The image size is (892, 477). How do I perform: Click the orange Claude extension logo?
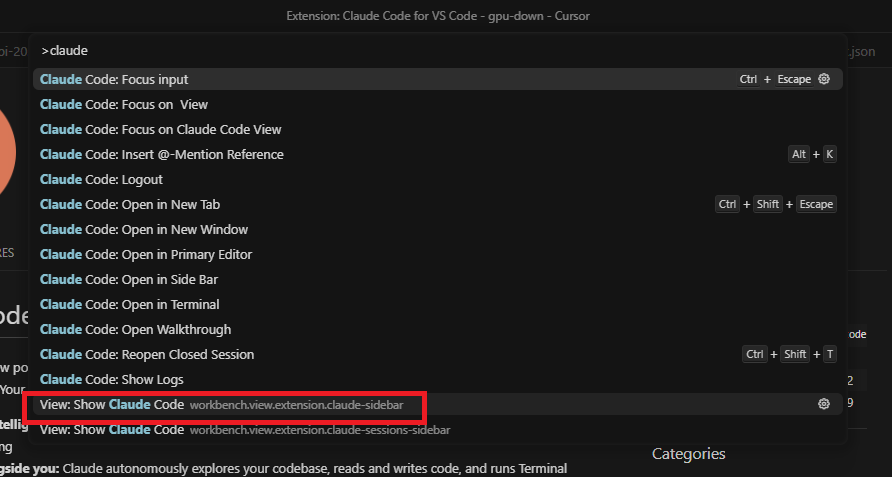pos(7,152)
